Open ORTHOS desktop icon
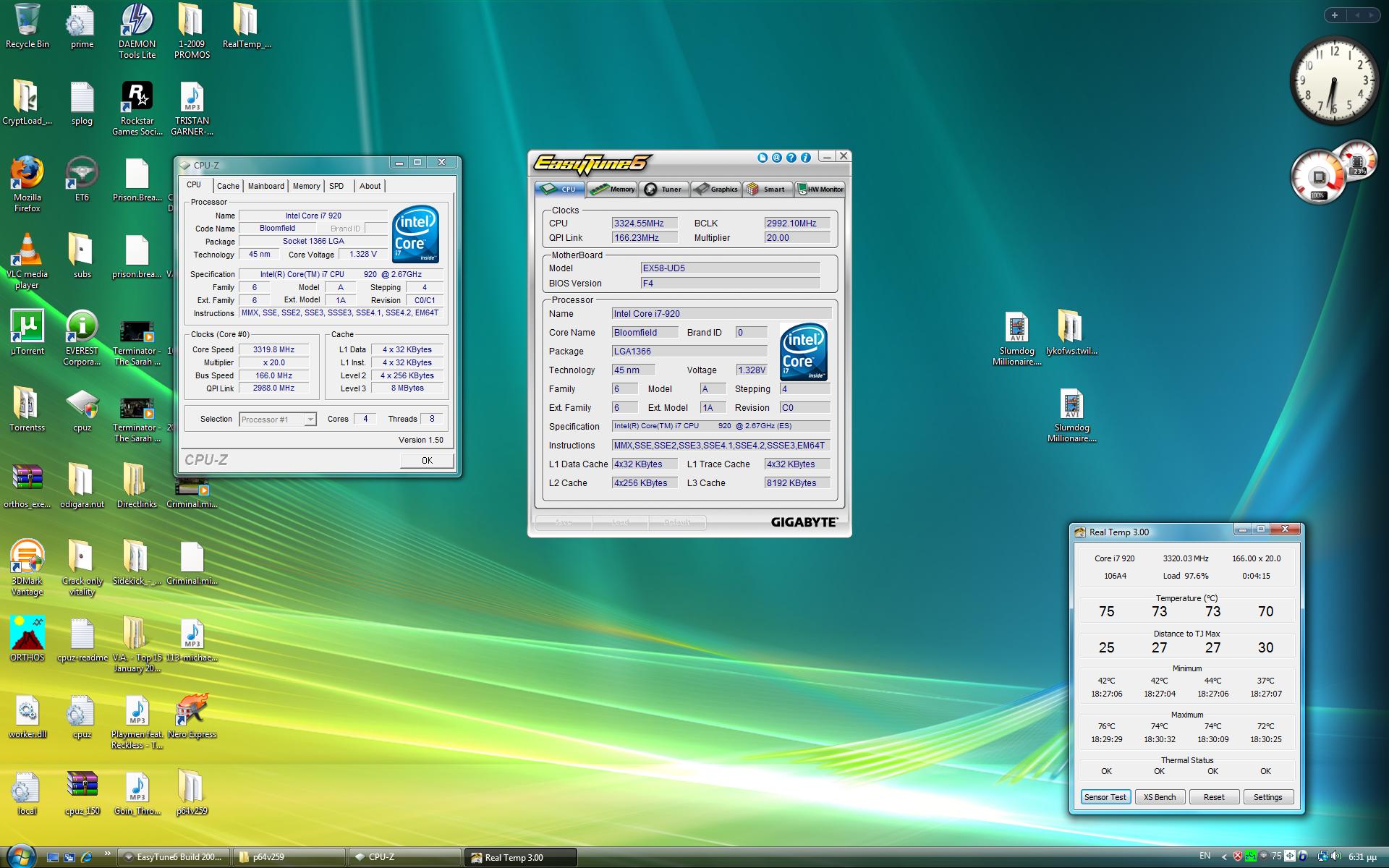Screen dimensions: 1389x868 pyautogui.click(x=27, y=639)
